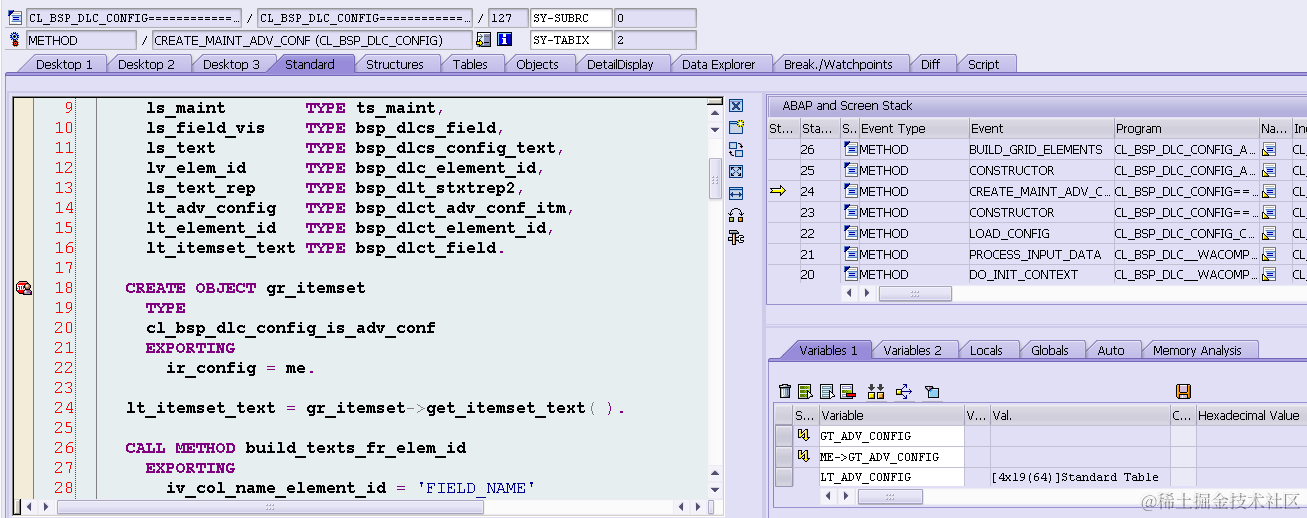Click navigation icon for LOAD_CONFIG stack row
This screenshot has height=518, width=1307.
click(1269, 233)
